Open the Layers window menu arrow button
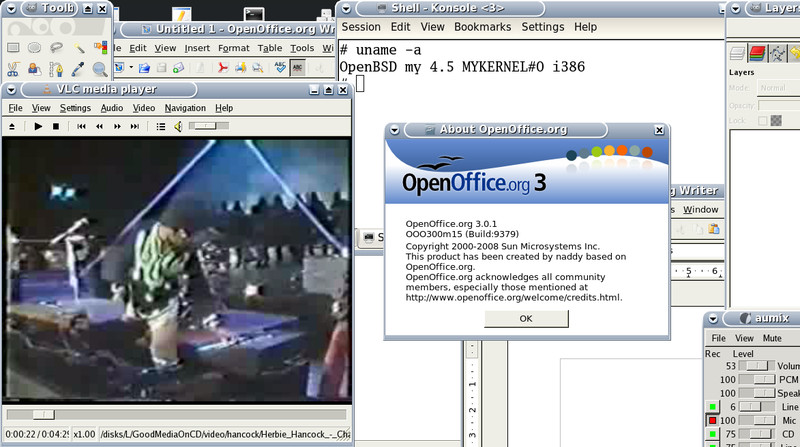The height and width of the screenshot is (447, 800). (x=736, y=8)
